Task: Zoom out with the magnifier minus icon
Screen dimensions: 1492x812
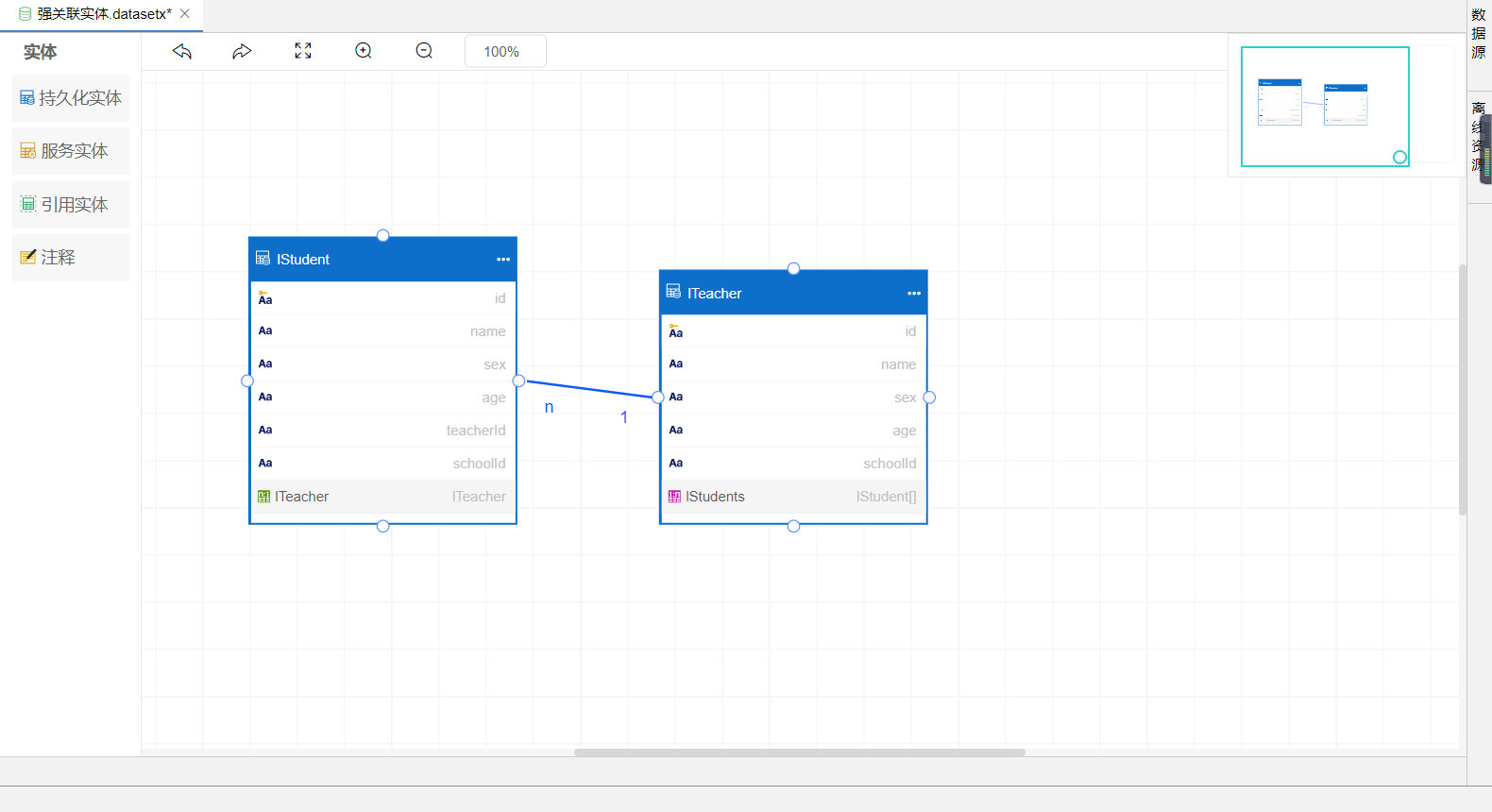Action: click(x=424, y=51)
